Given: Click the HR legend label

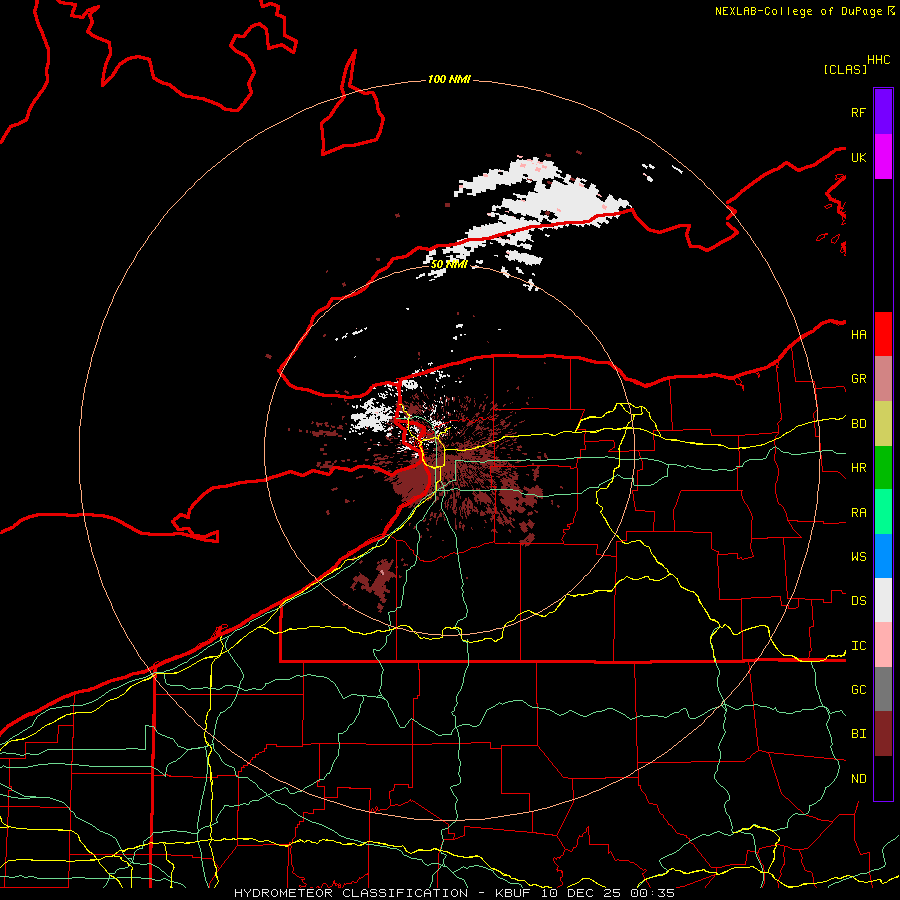Looking at the screenshot, I should (x=858, y=468).
